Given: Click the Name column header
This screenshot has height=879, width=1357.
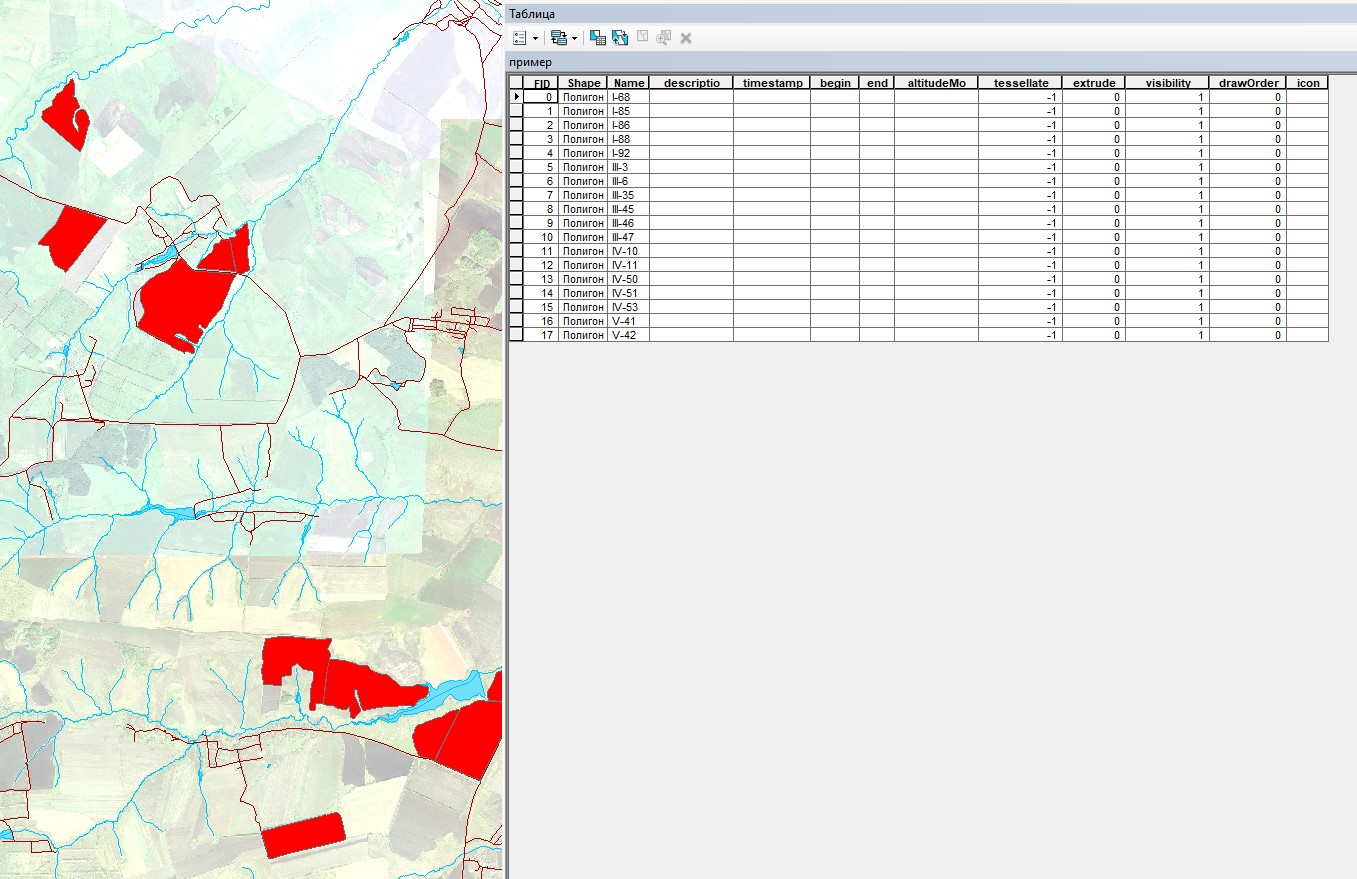Looking at the screenshot, I should [x=628, y=83].
